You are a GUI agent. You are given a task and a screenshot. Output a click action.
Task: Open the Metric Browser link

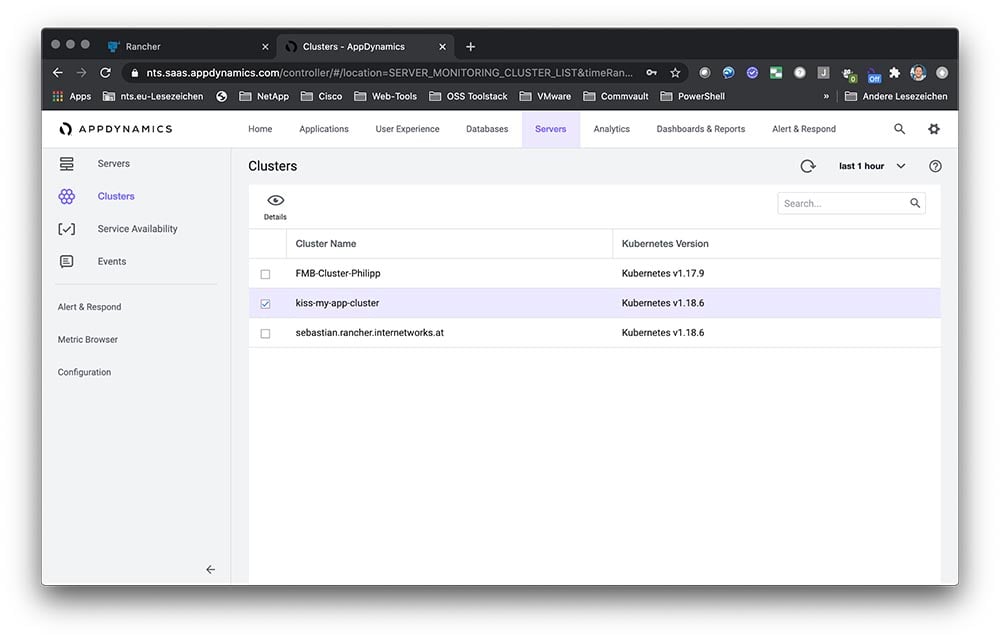click(x=88, y=340)
